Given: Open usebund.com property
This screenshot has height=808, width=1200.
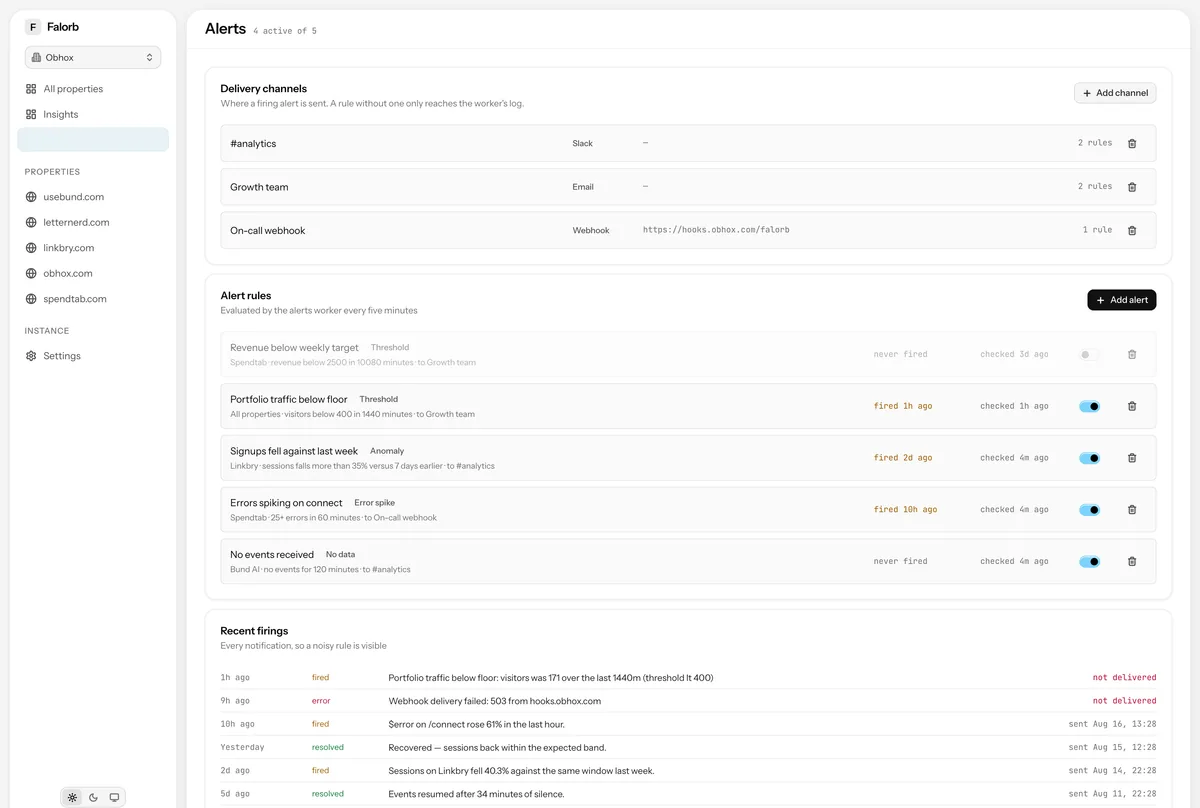Looking at the screenshot, I should tap(93, 197).
